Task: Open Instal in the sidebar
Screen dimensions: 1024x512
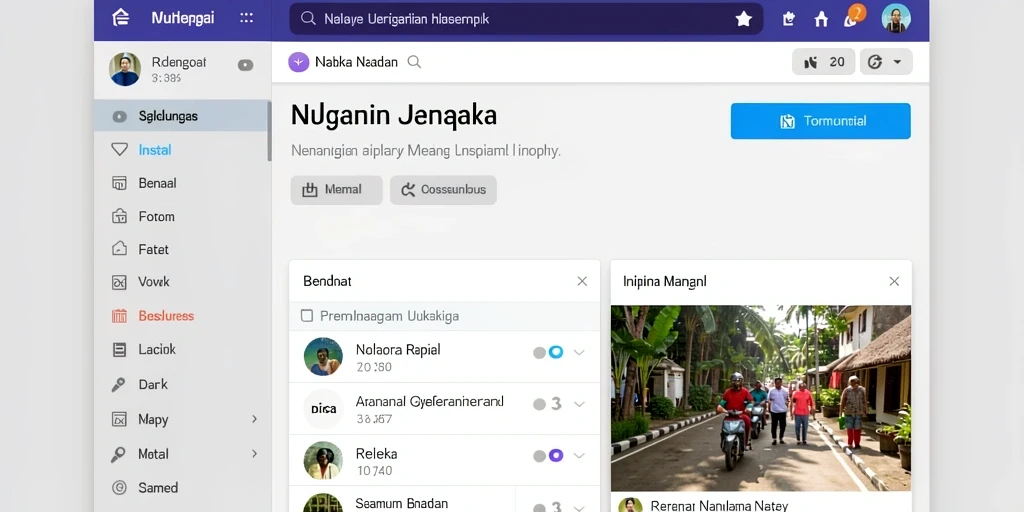Action: pyautogui.click(x=155, y=150)
